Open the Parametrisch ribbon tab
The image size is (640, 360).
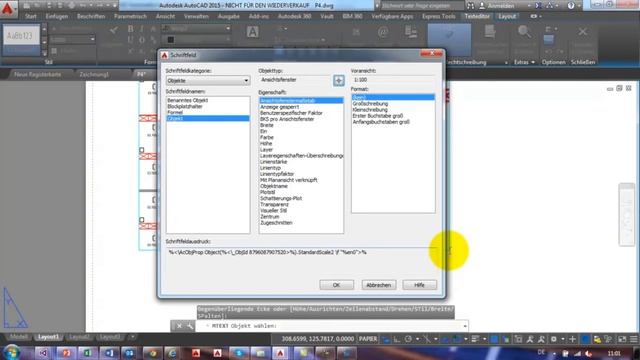pos(130,16)
